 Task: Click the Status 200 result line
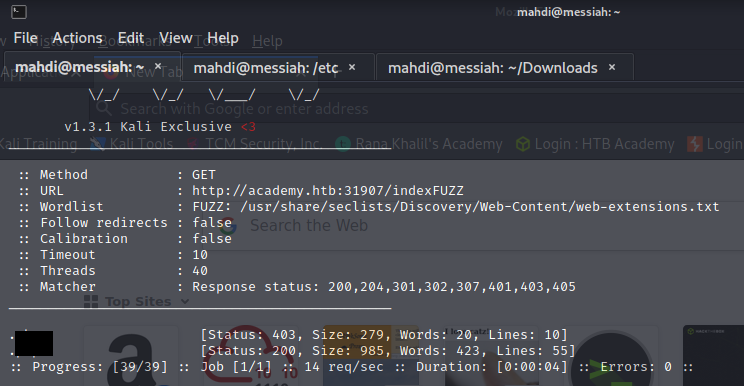click(x=388, y=351)
